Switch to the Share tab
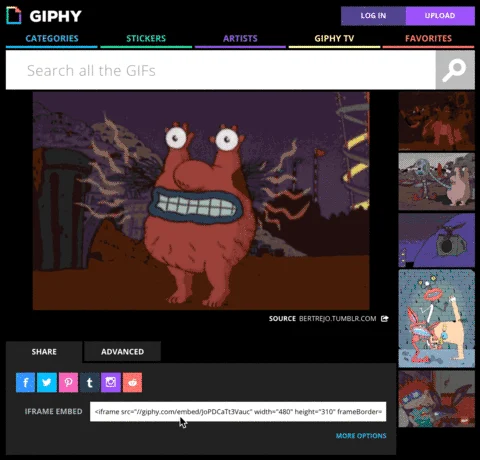This screenshot has width=480, height=460. [44, 352]
